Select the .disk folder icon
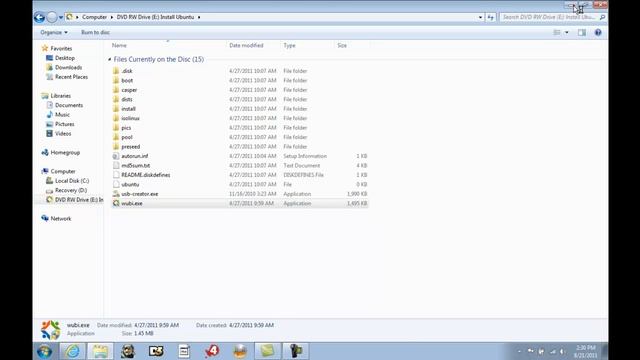 tap(116, 71)
